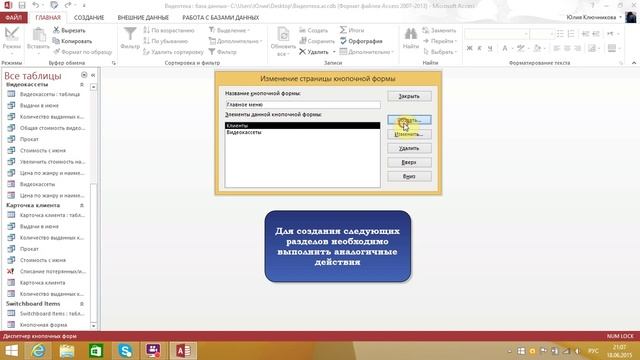This screenshot has width=640, height=360.
Task: Click the large Filter funnel icon
Action: (130, 33)
